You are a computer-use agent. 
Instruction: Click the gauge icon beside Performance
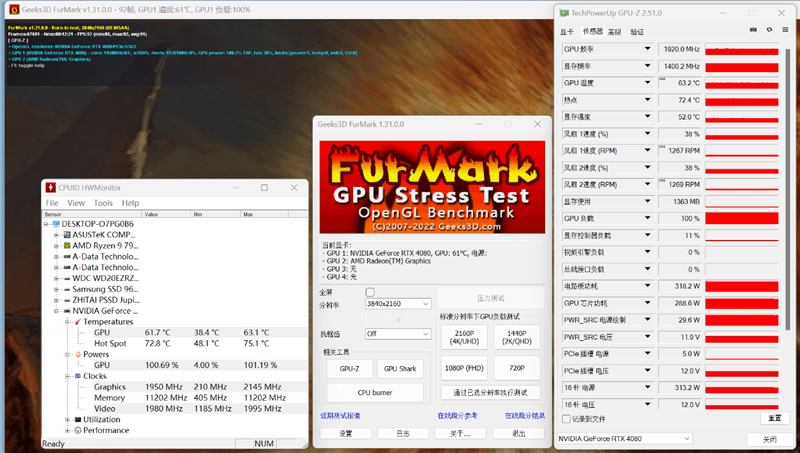click(78, 431)
